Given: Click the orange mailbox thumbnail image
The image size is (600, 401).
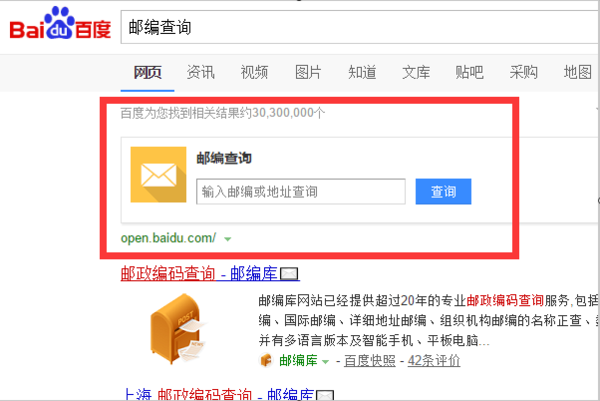Looking at the screenshot, I should tap(178, 328).
